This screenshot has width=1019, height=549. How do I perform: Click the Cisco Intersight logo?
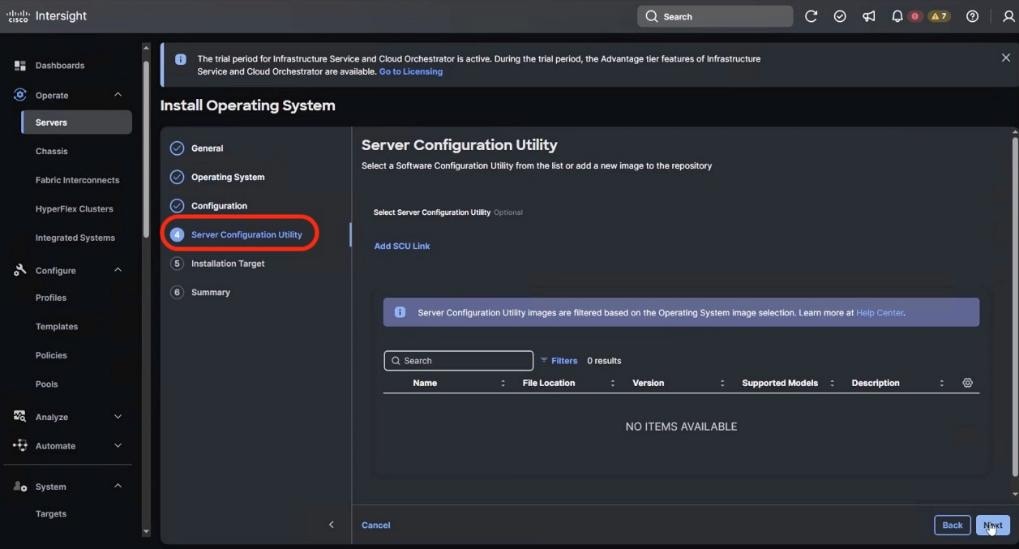tap(47, 16)
